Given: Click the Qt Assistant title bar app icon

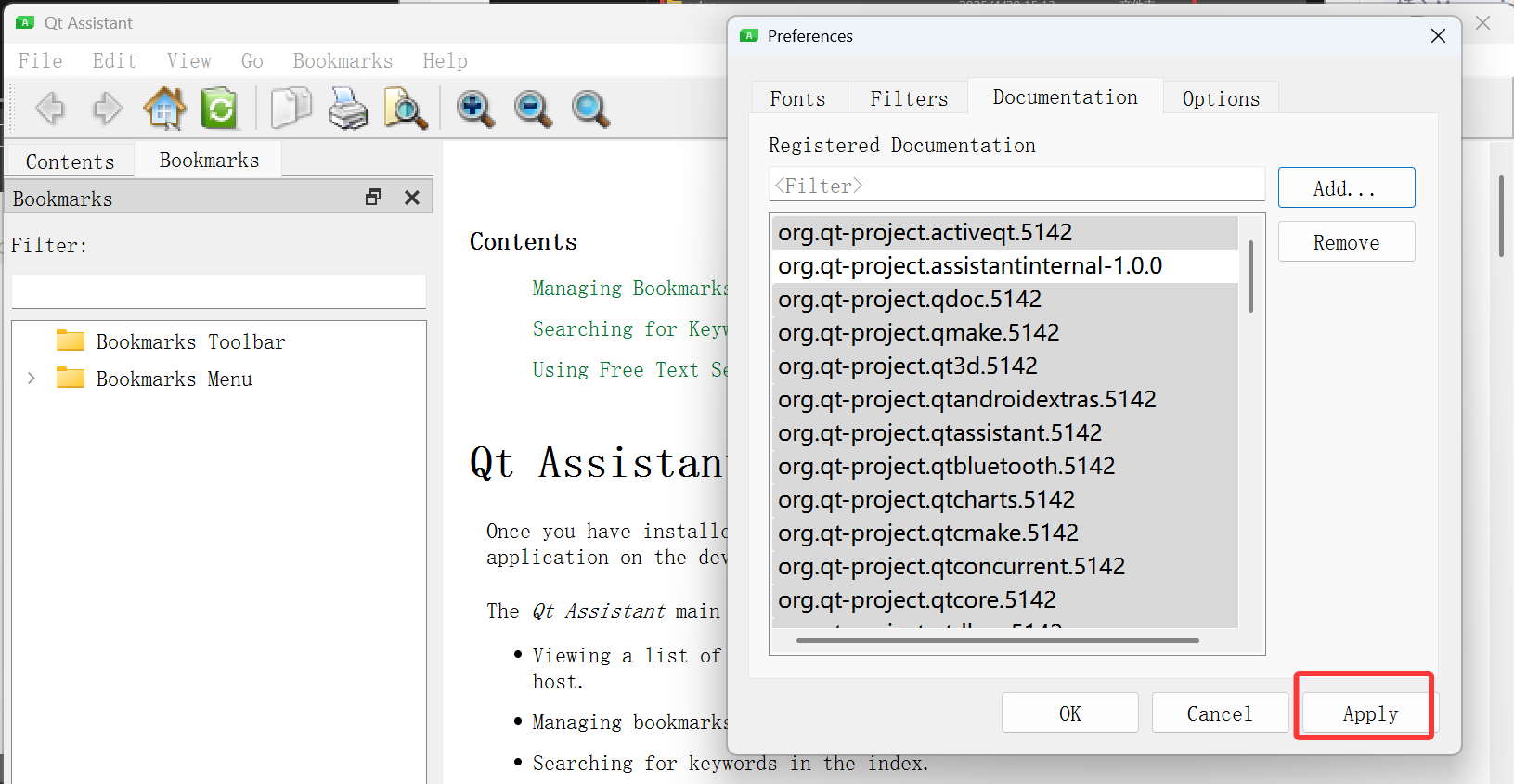Looking at the screenshot, I should (x=25, y=22).
